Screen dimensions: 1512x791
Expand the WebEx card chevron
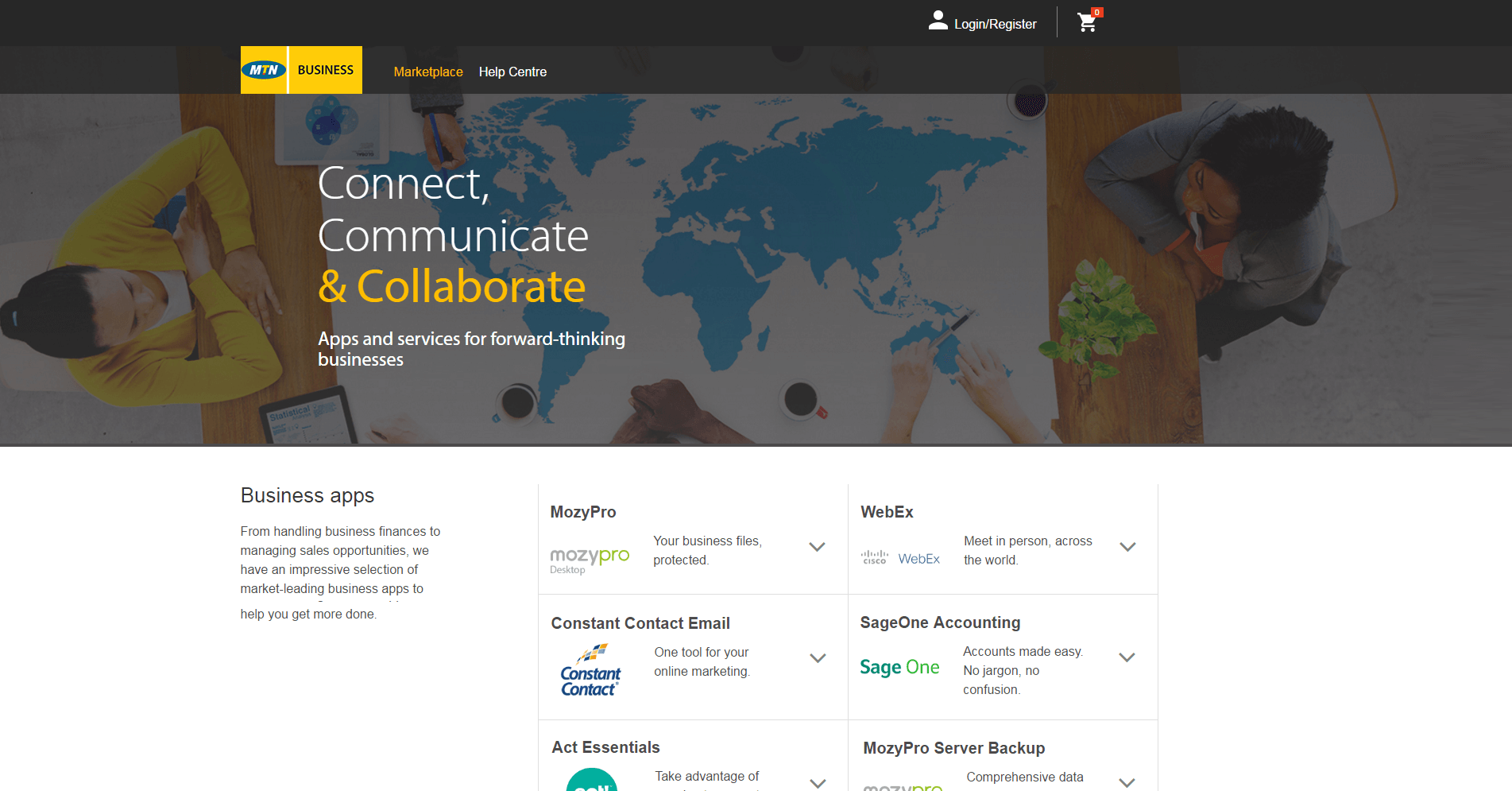pyautogui.click(x=1127, y=547)
